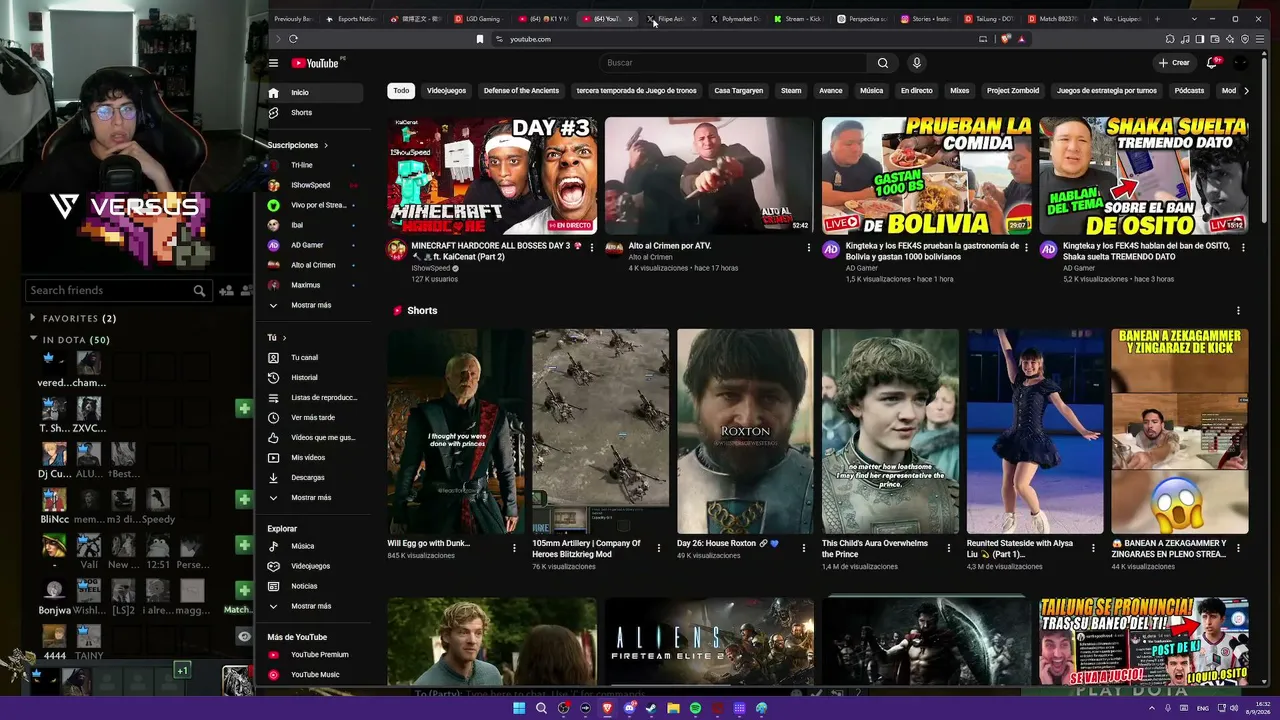Screen dimensions: 1280x720
Task: Collapse the In Dota friends group
Action: click(33, 340)
